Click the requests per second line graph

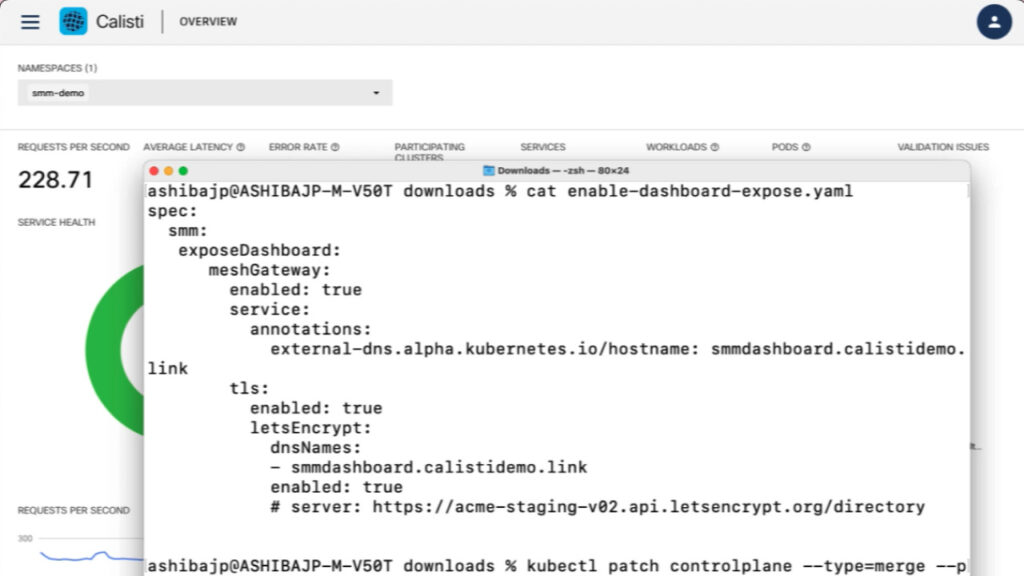pyautogui.click(x=91, y=556)
